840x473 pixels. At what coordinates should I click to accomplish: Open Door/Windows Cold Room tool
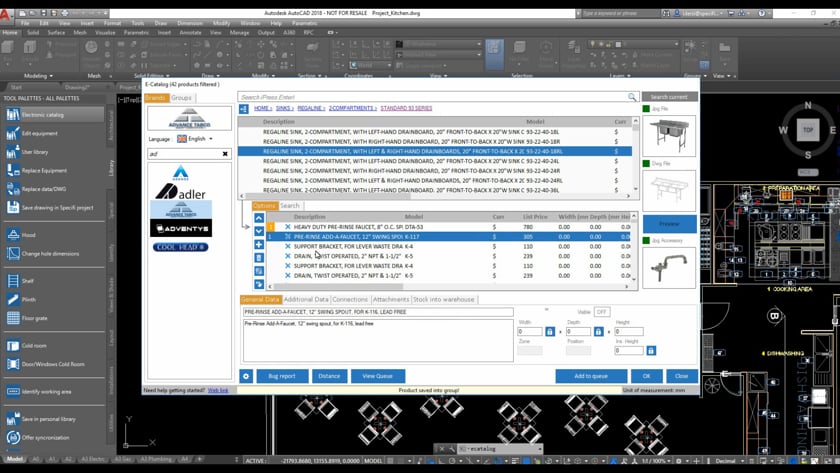54,364
